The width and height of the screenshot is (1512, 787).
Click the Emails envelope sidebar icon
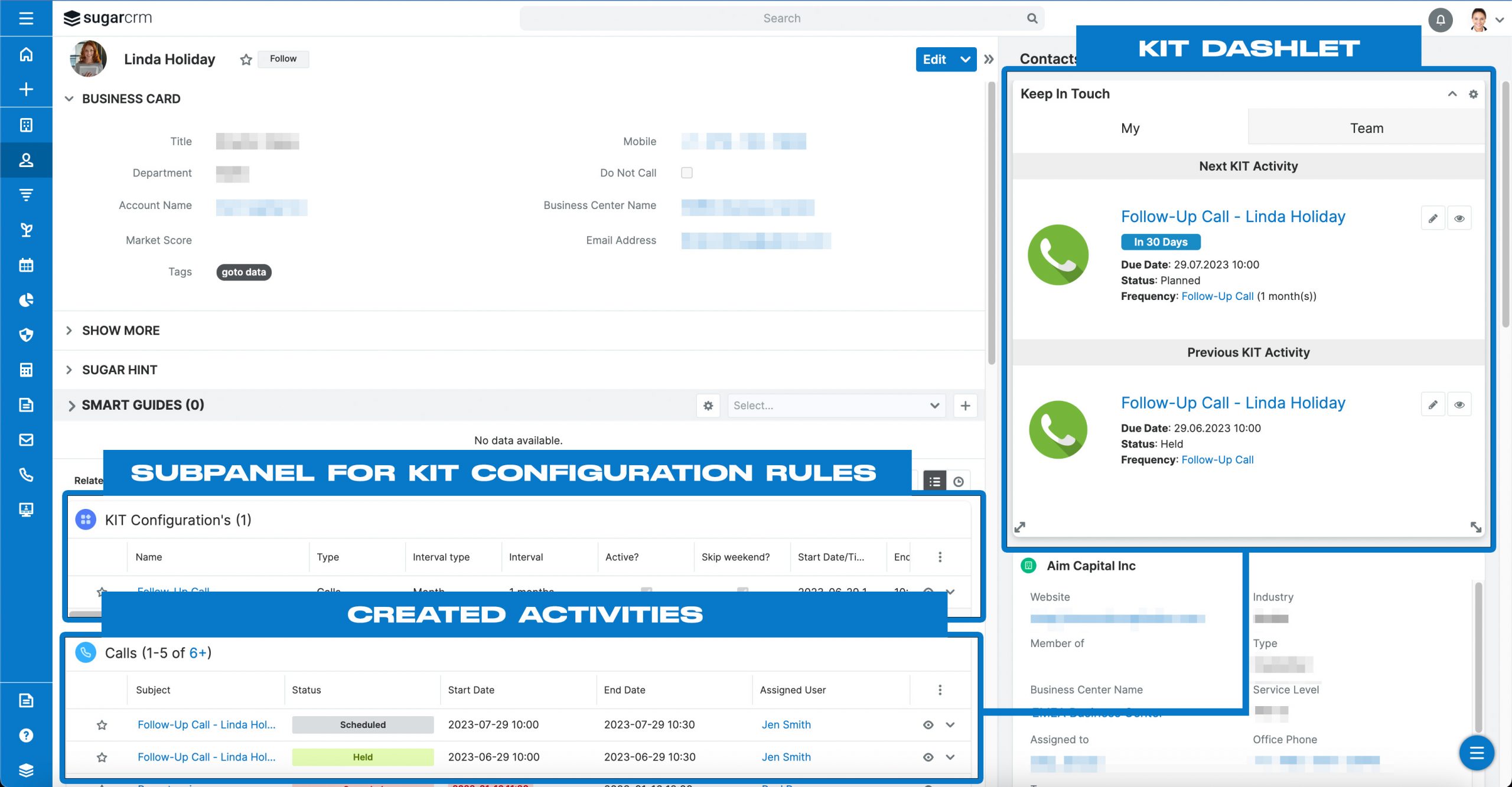26,440
